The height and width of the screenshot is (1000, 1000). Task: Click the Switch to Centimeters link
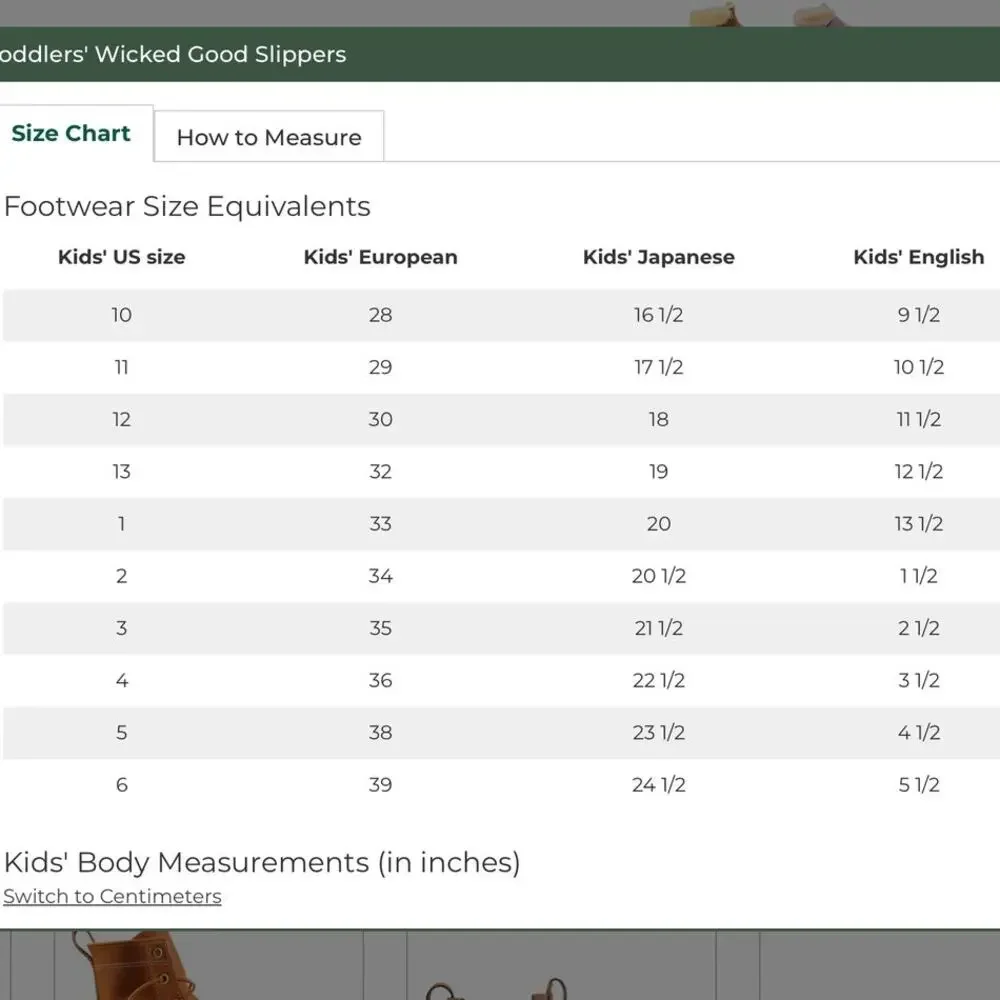(x=112, y=896)
